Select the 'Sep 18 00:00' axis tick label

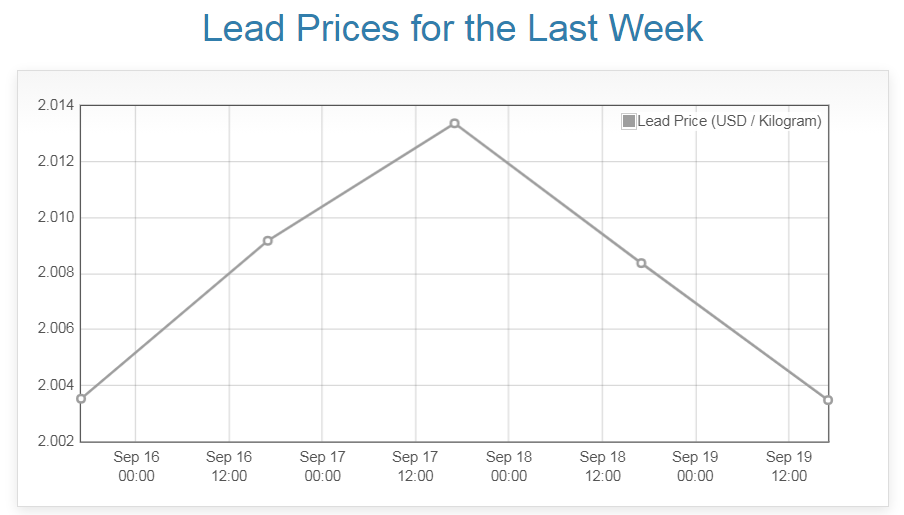(509, 466)
